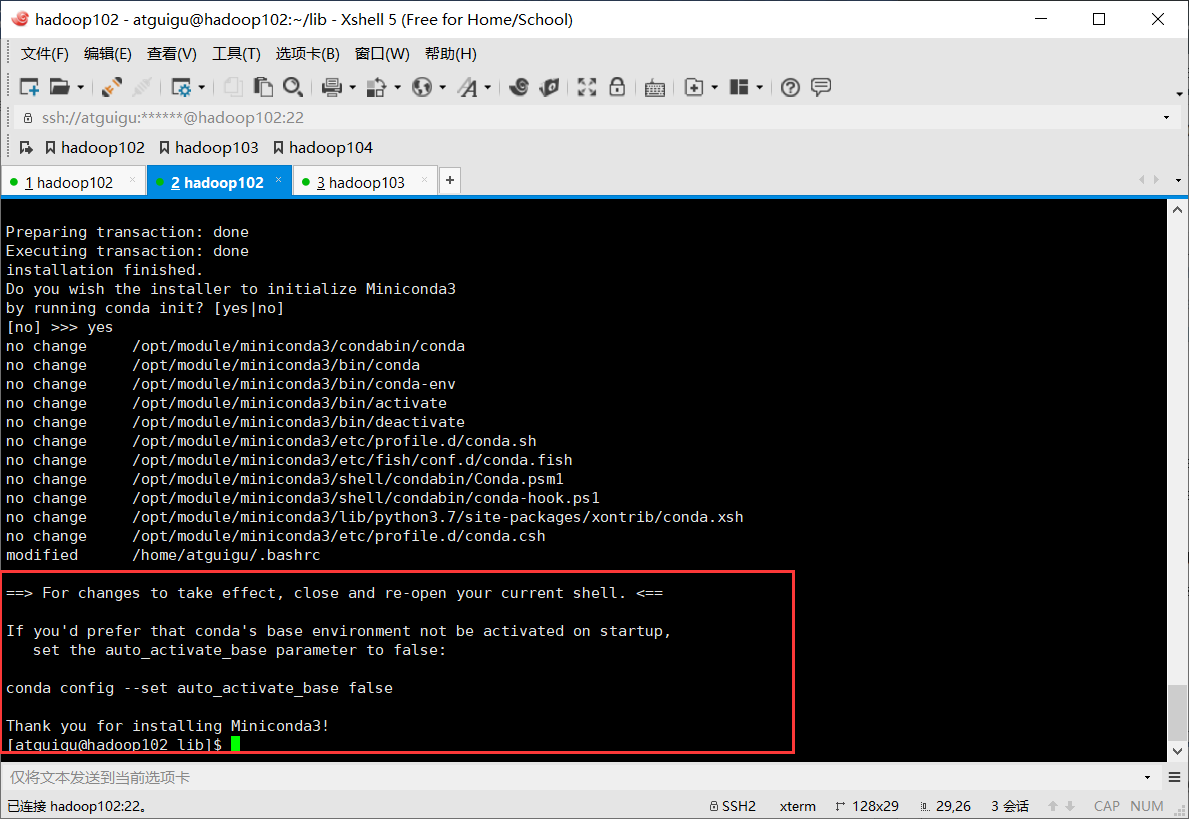Click the hadoop103 quick link bookmark

pos(209,148)
